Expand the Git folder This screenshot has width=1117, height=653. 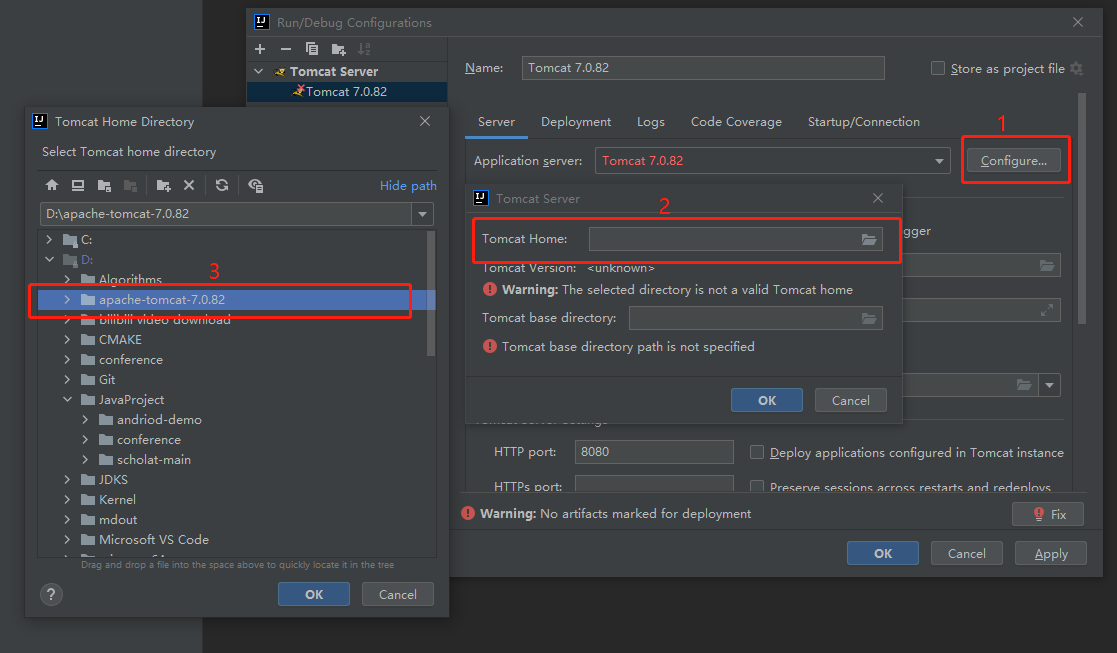67,380
